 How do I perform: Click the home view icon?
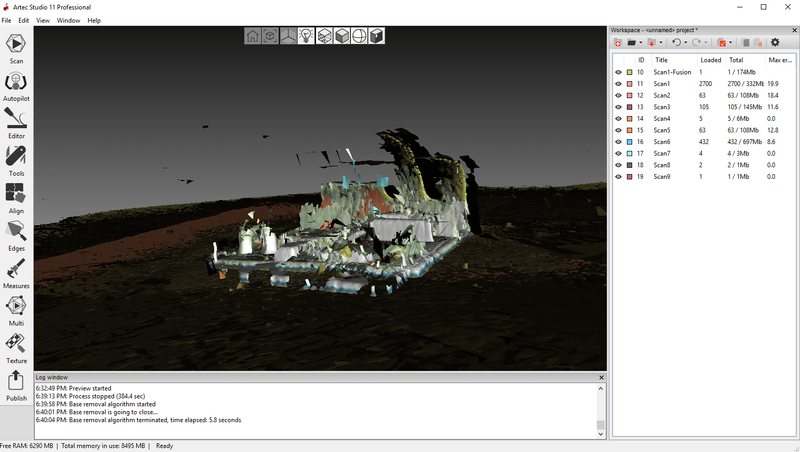[x=254, y=36]
